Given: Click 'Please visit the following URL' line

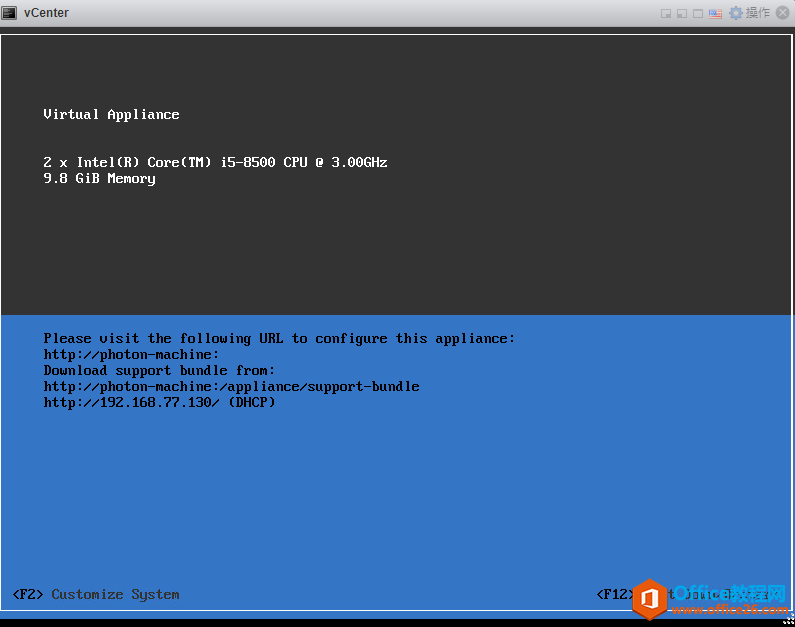Looking at the screenshot, I should tap(279, 339).
